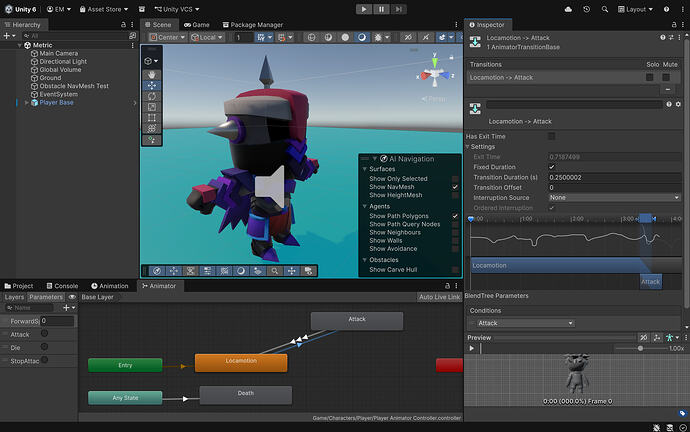Click the Play button
This screenshot has height=432, width=690.
pos(364,9)
